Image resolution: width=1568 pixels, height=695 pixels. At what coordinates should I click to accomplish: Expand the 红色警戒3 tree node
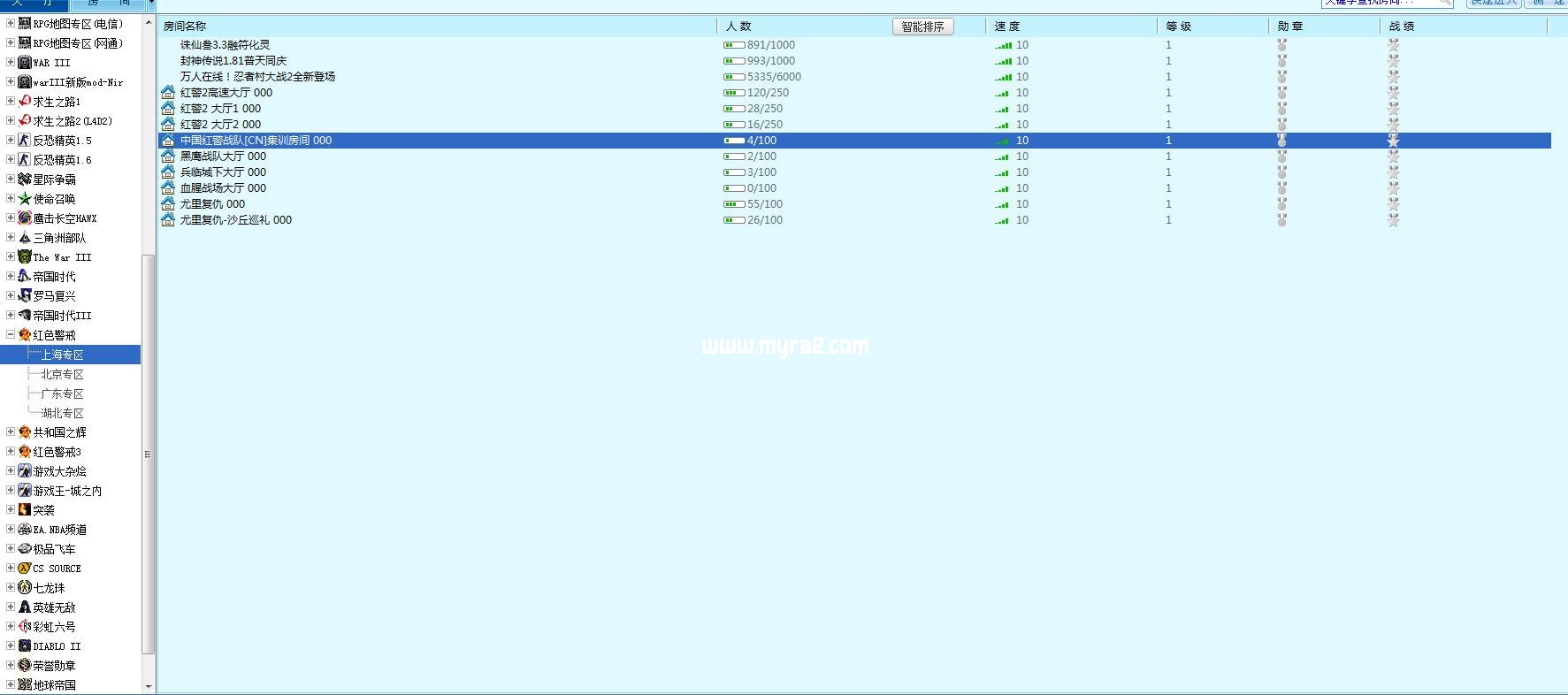11,452
